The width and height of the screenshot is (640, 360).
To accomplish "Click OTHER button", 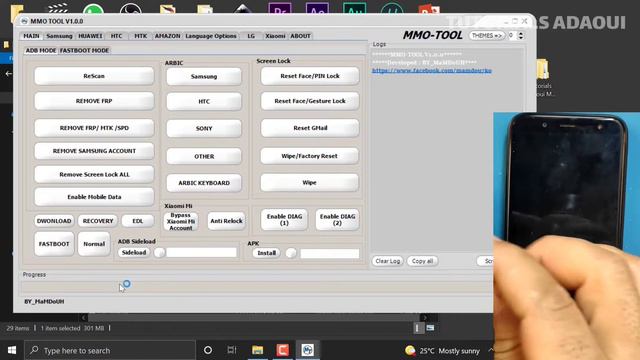I will pos(204,156).
